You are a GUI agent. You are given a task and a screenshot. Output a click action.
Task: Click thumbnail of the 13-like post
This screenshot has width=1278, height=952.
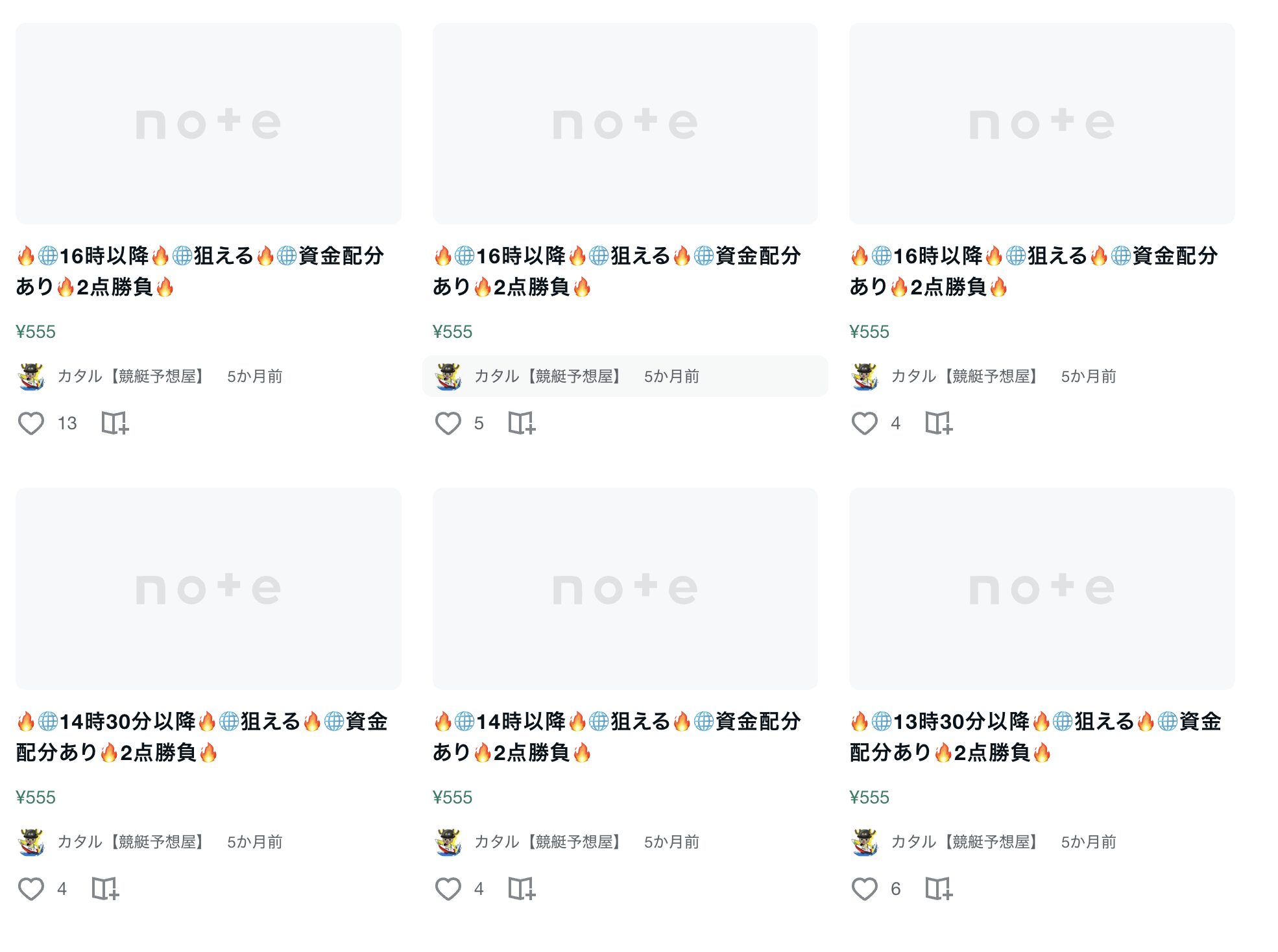tap(208, 123)
